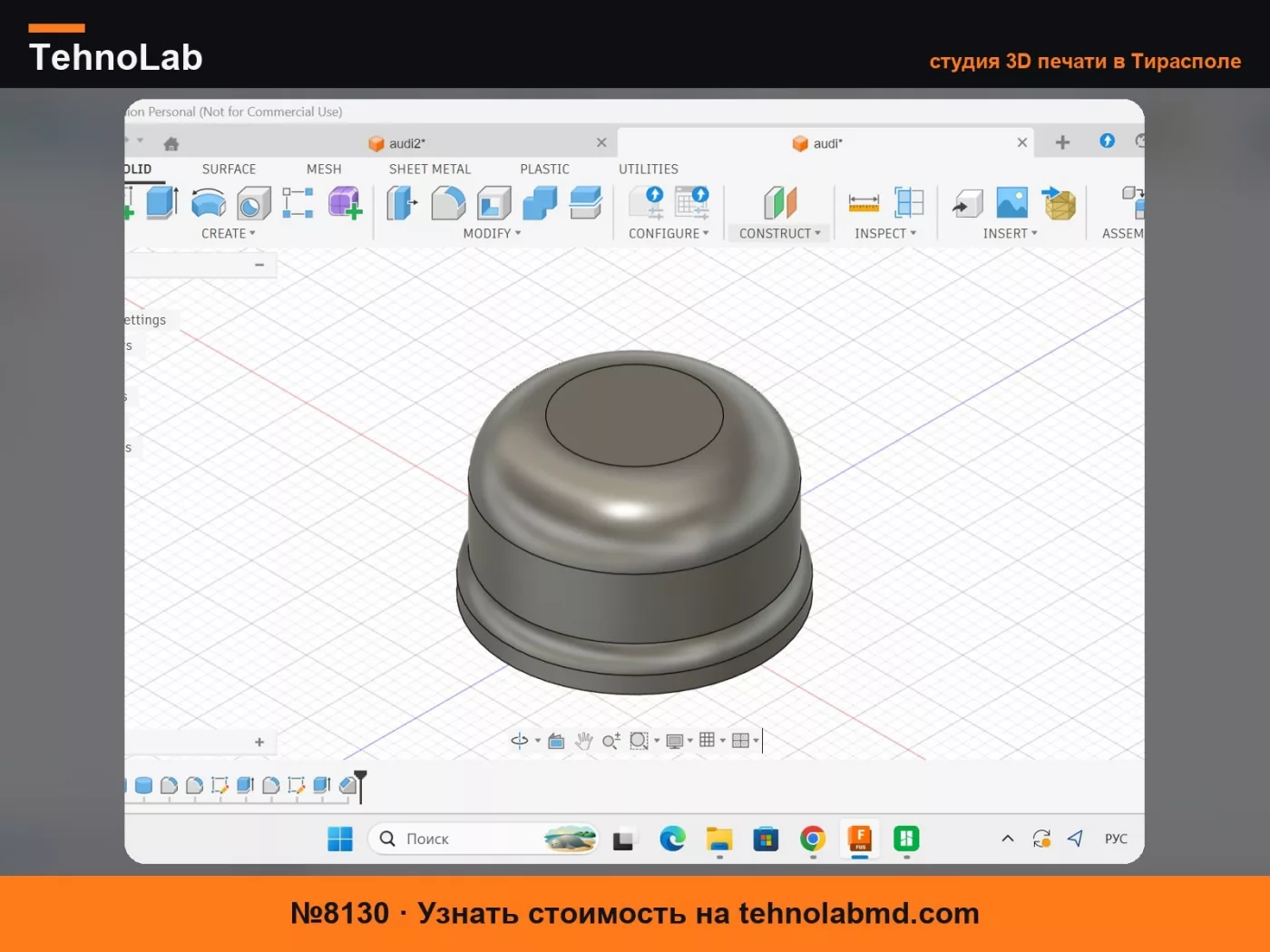Add a new design tab
The height and width of the screenshot is (952, 1270).
click(1062, 142)
